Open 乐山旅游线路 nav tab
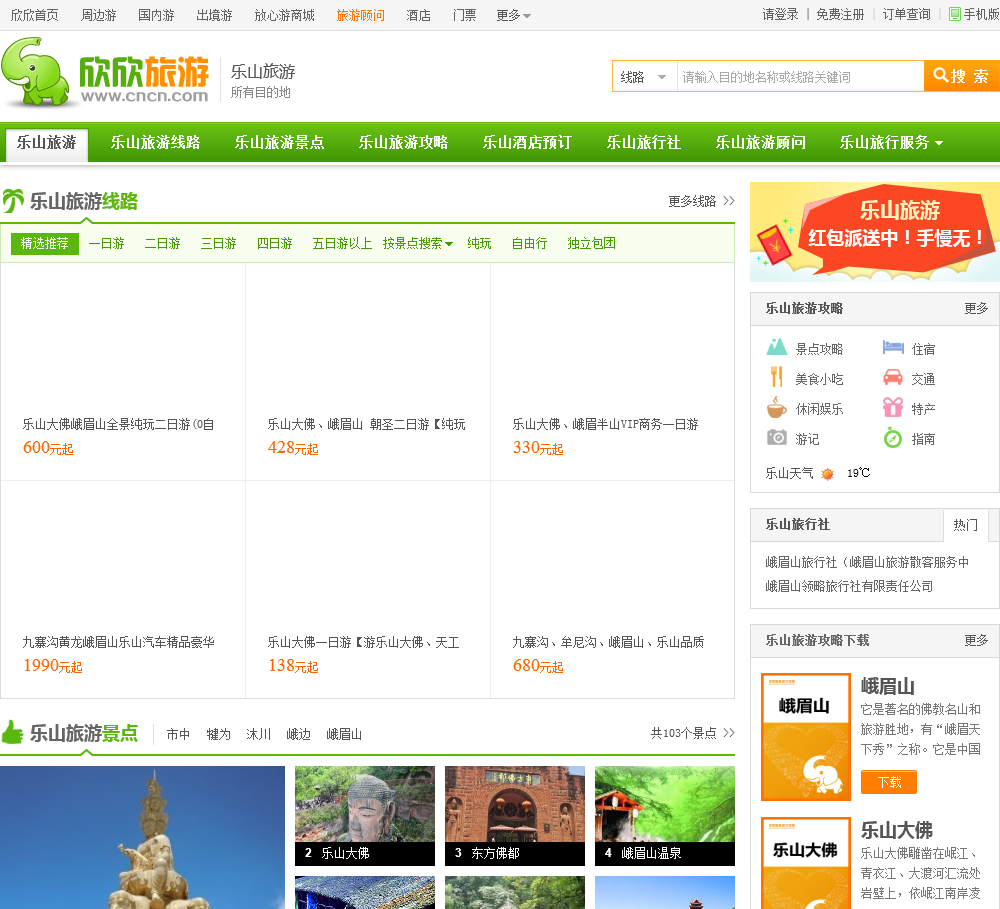 156,142
